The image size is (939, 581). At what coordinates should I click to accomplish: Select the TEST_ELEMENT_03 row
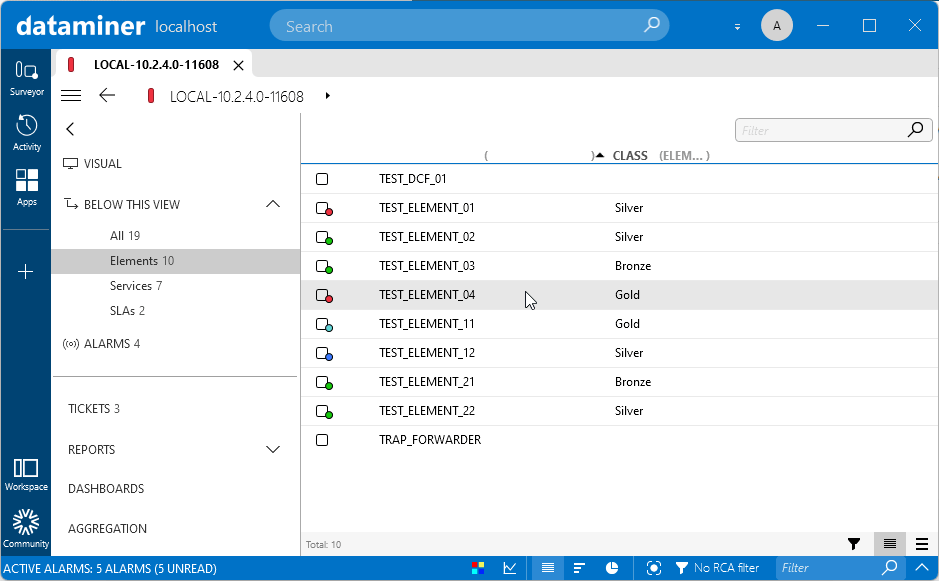(619, 266)
